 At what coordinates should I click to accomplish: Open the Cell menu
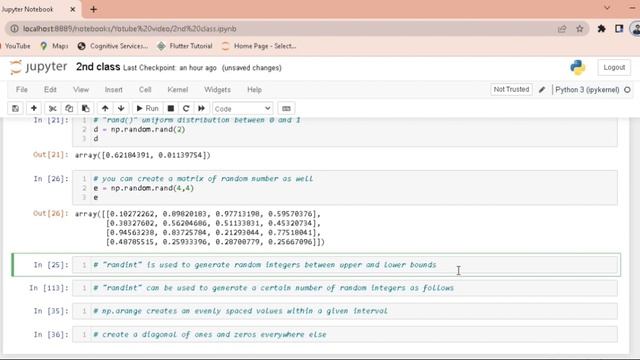click(x=145, y=90)
